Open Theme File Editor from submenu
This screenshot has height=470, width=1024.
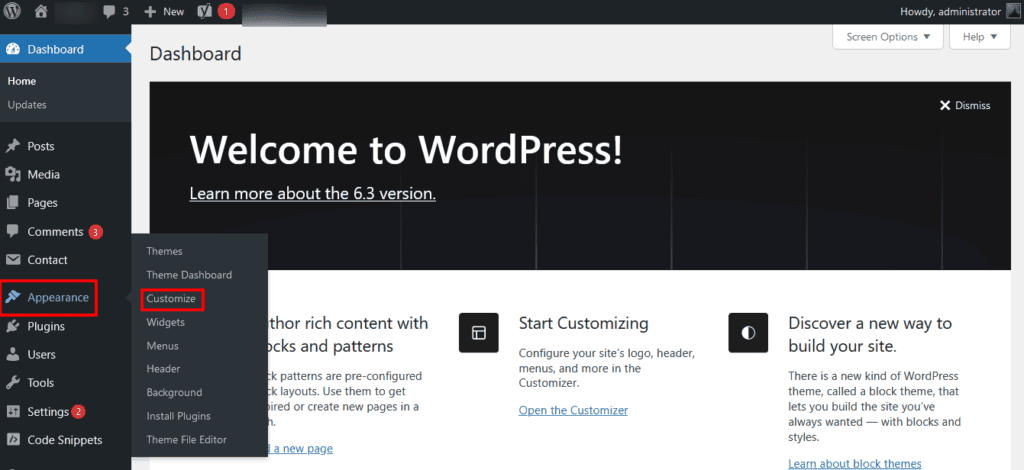click(x=186, y=440)
